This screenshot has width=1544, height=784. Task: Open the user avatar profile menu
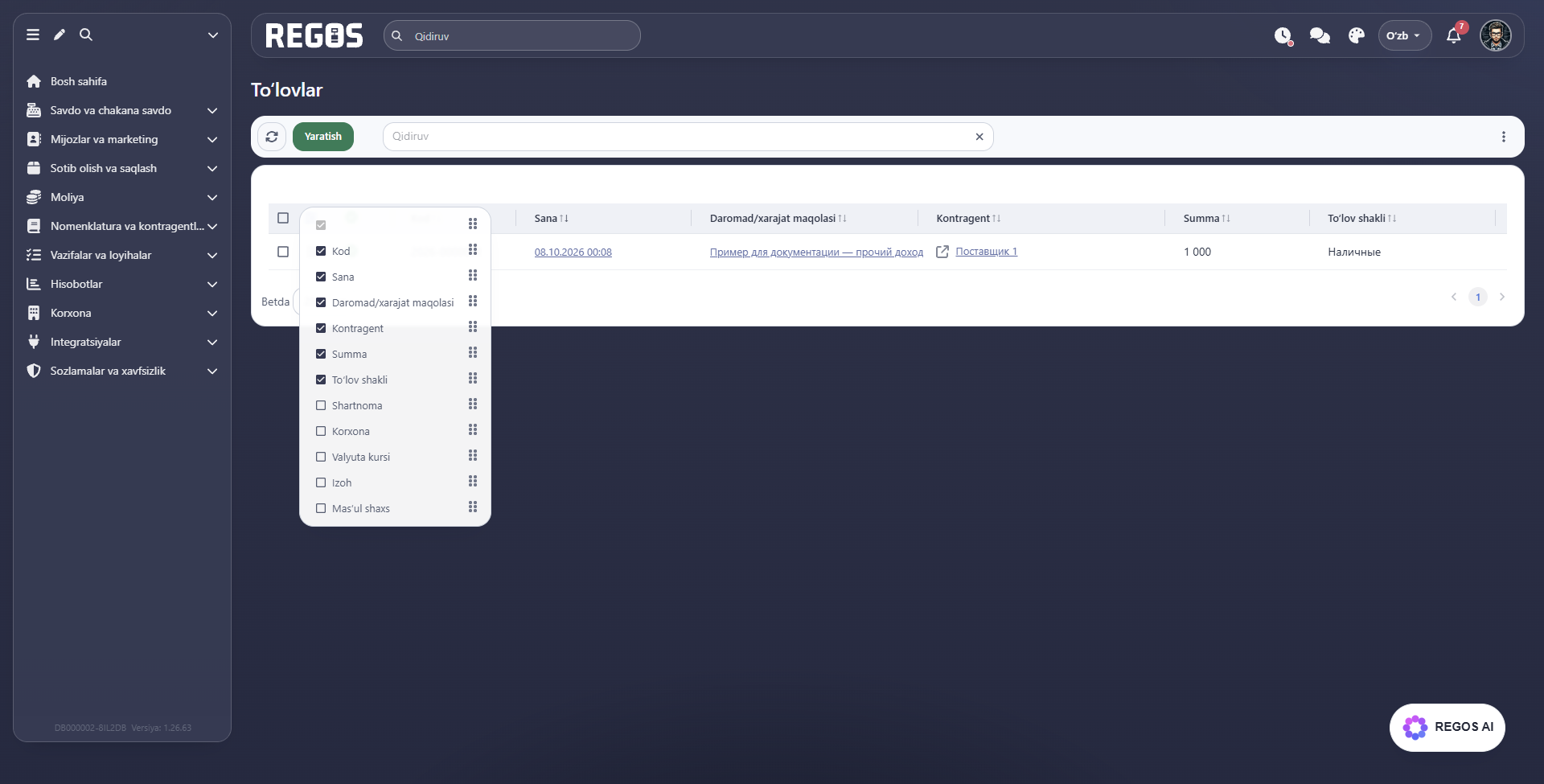coord(1496,35)
